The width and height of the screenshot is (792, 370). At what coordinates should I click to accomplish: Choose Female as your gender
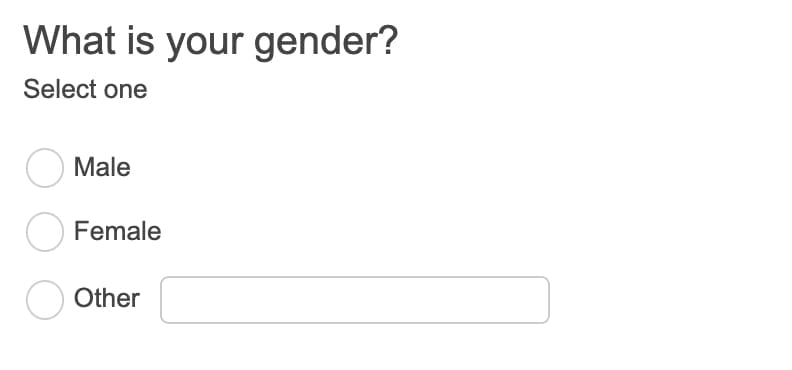click(44, 232)
